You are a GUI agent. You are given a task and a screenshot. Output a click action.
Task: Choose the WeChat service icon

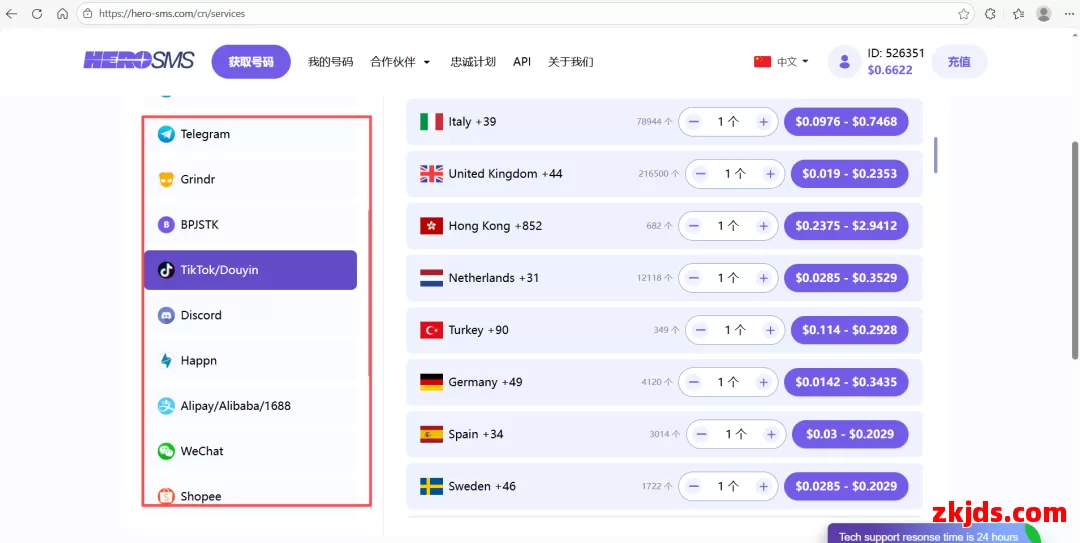[166, 451]
